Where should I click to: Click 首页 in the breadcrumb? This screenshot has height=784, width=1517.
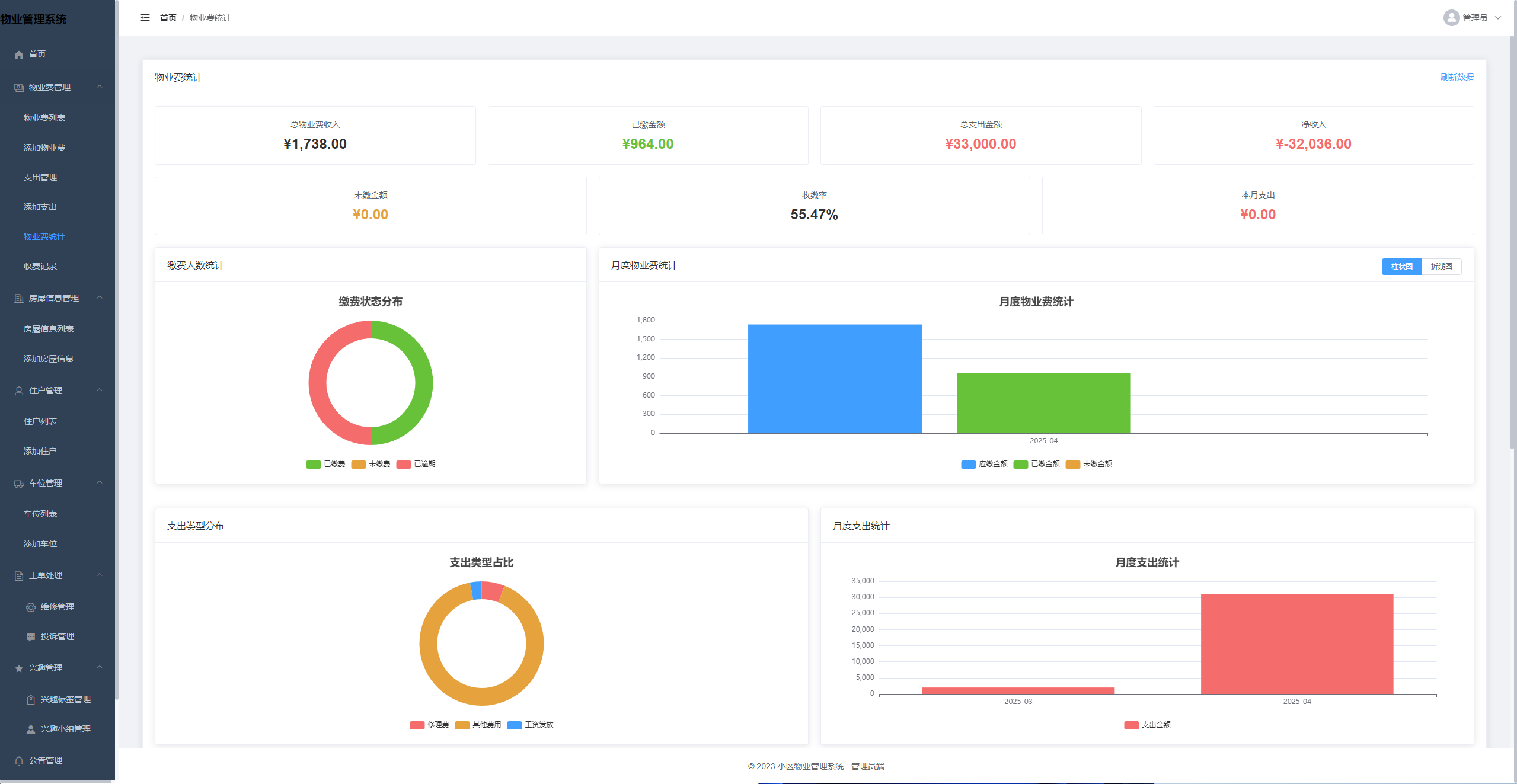[x=168, y=18]
